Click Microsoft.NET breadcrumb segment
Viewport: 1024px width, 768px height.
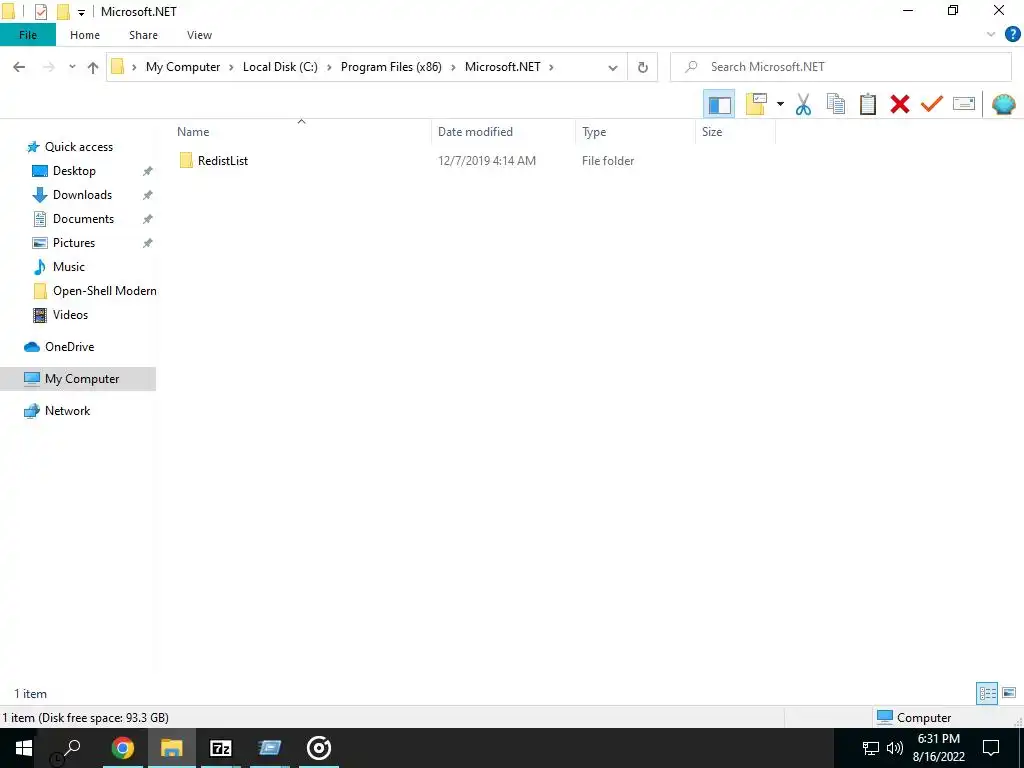pyautogui.click(x=503, y=67)
